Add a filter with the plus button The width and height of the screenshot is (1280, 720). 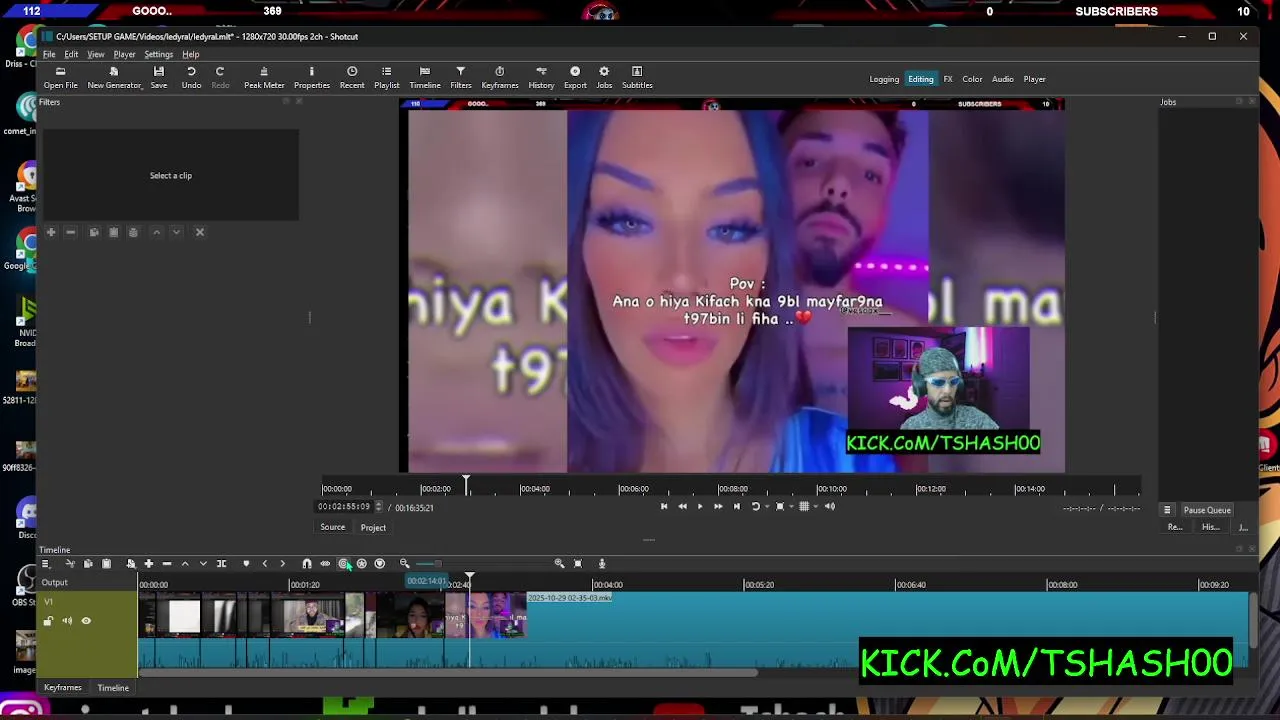pos(51,232)
